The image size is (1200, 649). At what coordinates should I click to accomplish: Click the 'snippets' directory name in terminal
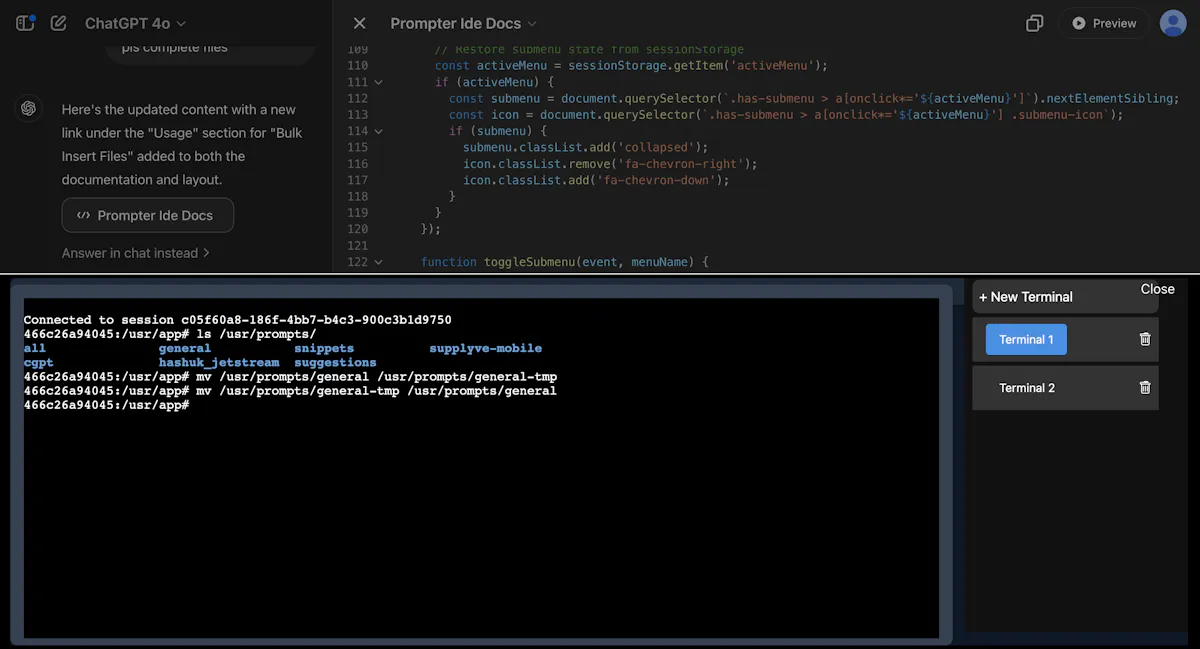click(324, 348)
